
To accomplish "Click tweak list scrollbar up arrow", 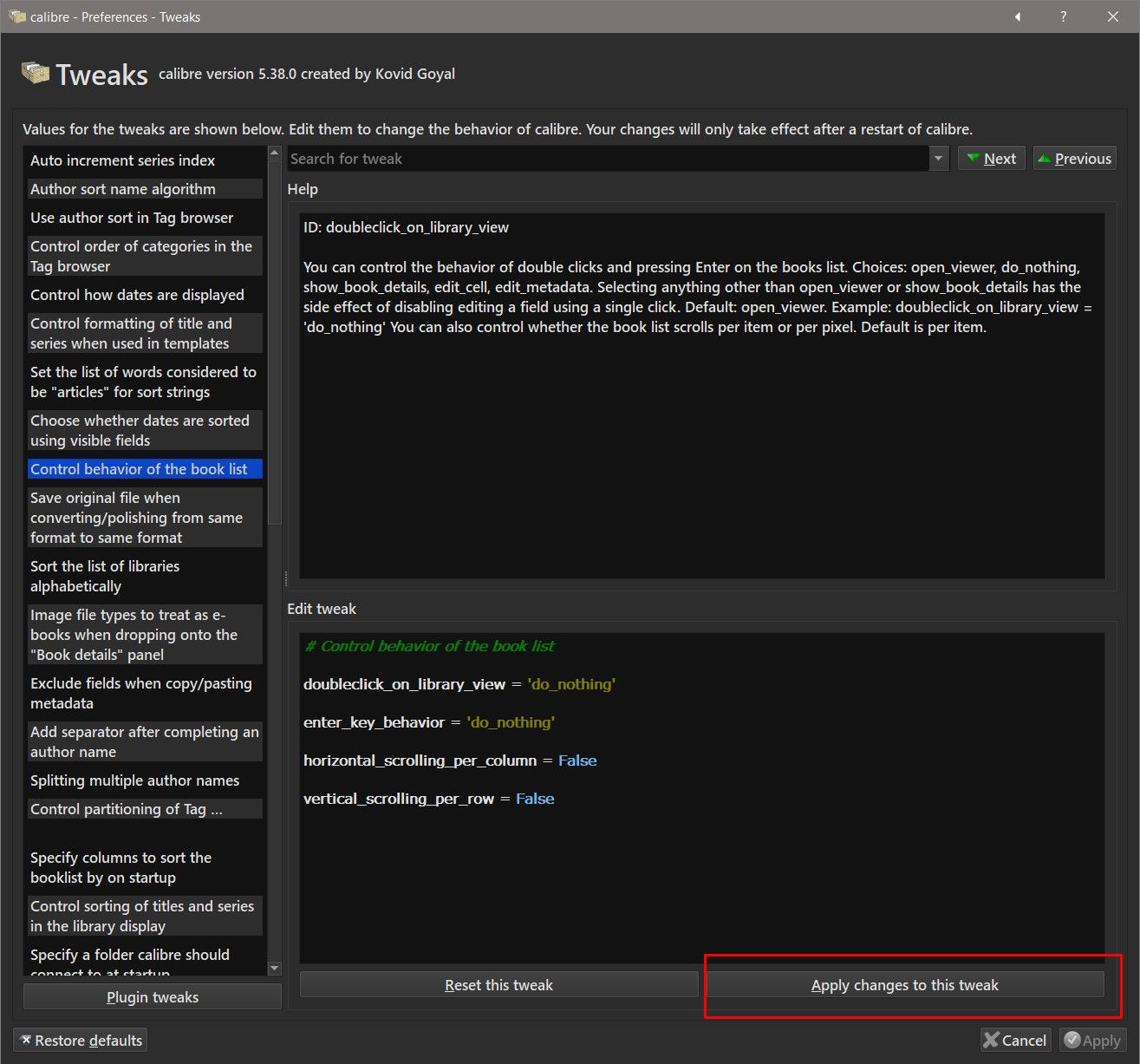I will (275, 153).
